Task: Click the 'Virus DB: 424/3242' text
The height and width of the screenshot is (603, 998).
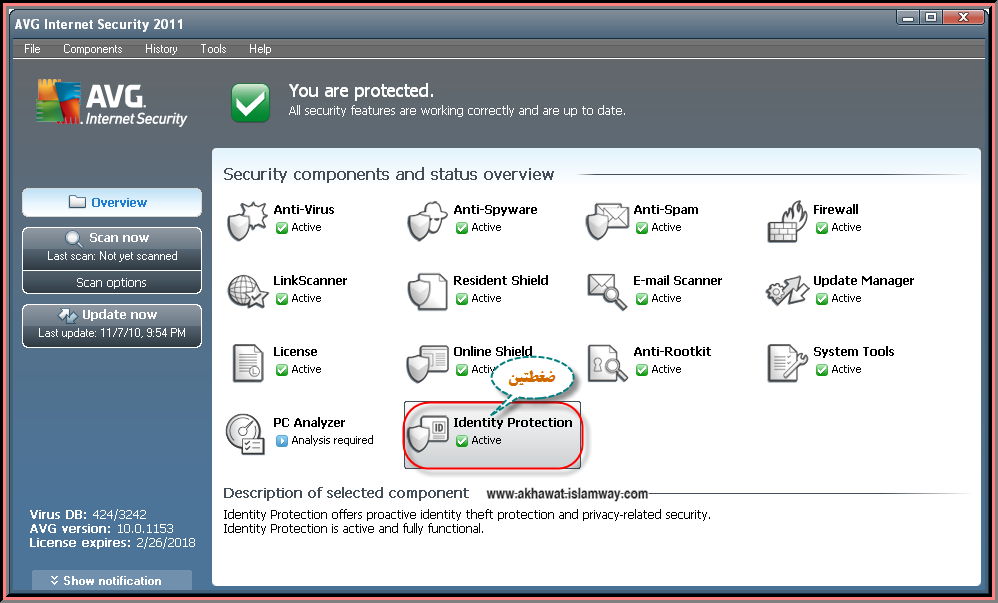Action: [88, 514]
